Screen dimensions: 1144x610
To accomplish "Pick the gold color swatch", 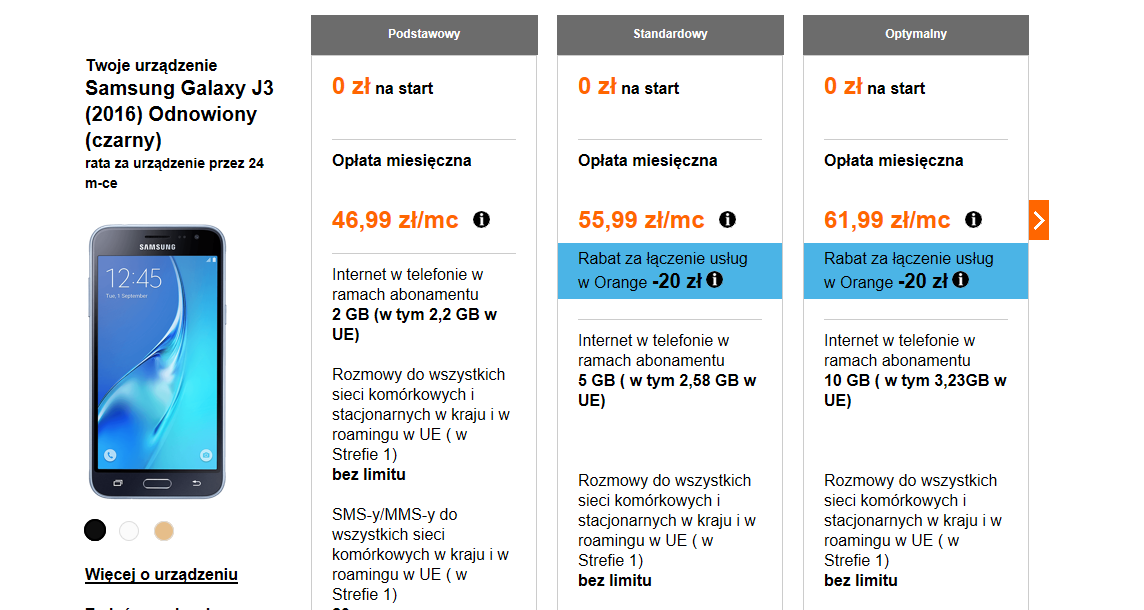I will coord(164,532).
